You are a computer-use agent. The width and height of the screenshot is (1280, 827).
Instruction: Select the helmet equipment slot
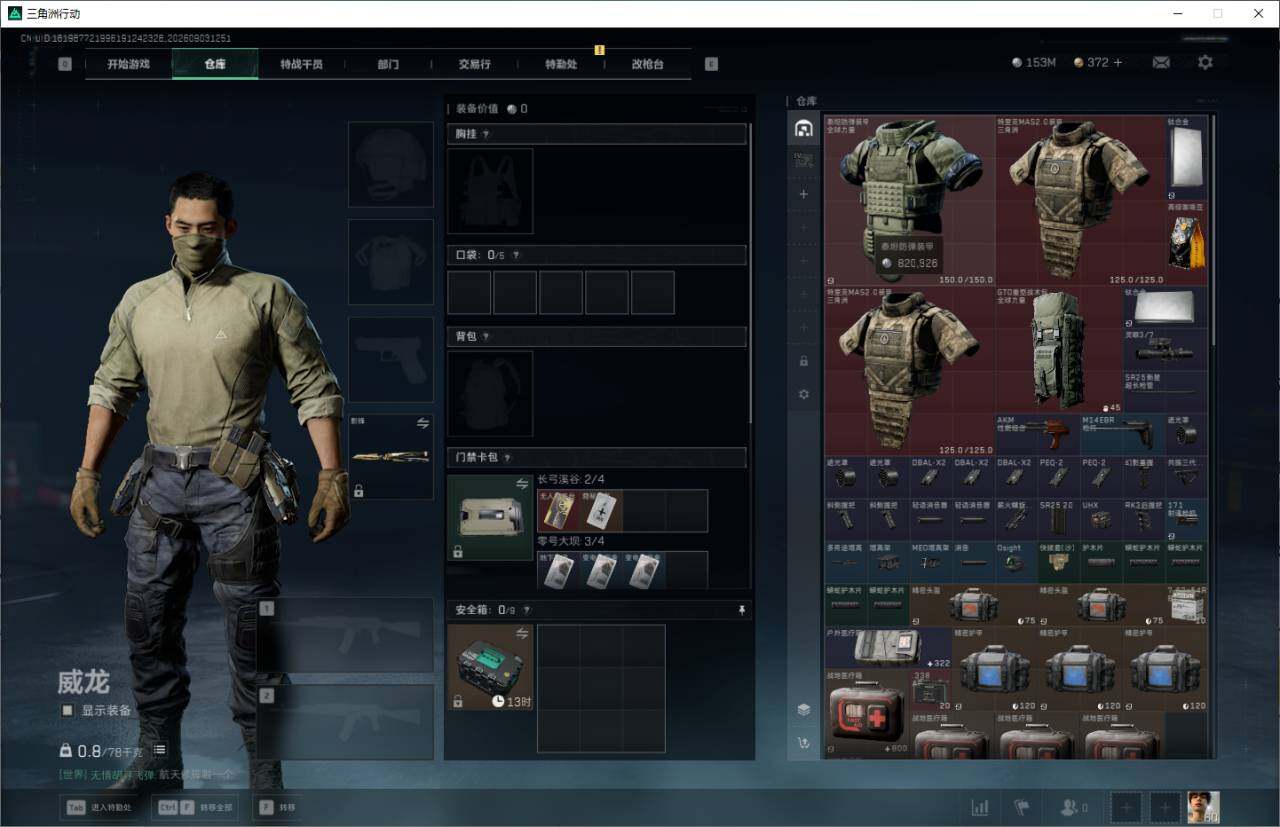391,165
